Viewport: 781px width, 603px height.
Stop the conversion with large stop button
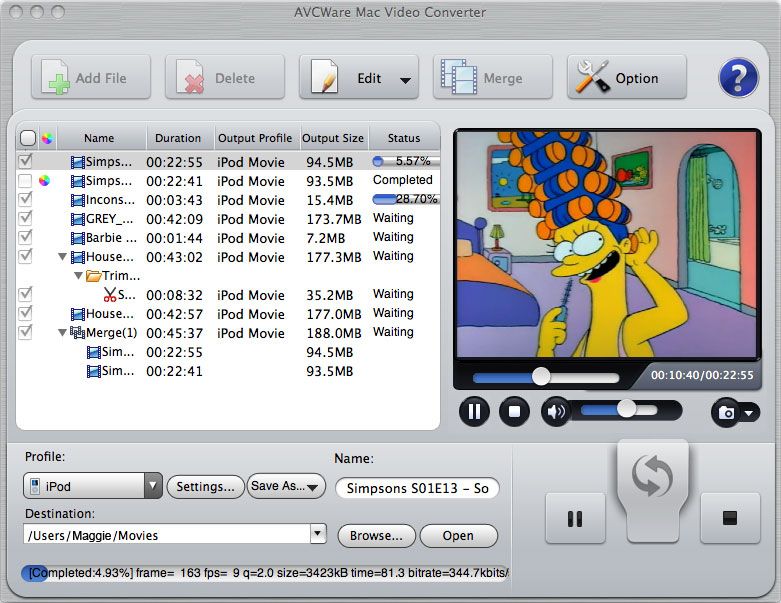(x=730, y=518)
